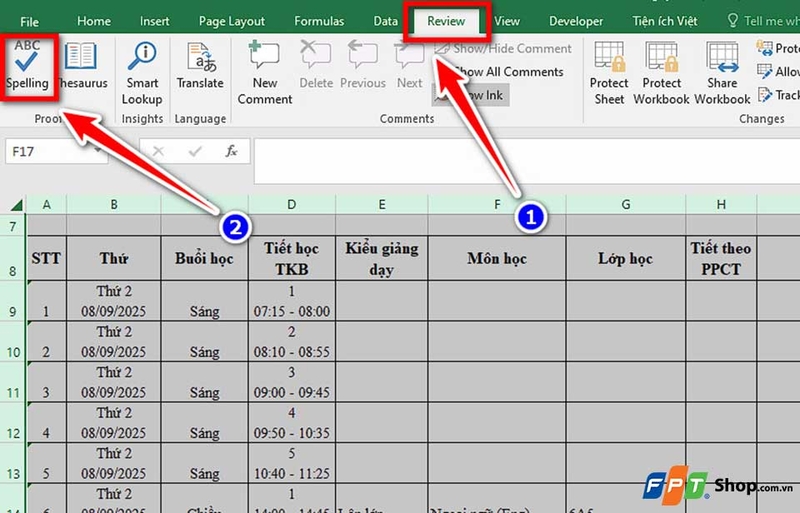The width and height of the screenshot is (800, 513).
Task: Select column B header
Action: point(114,205)
